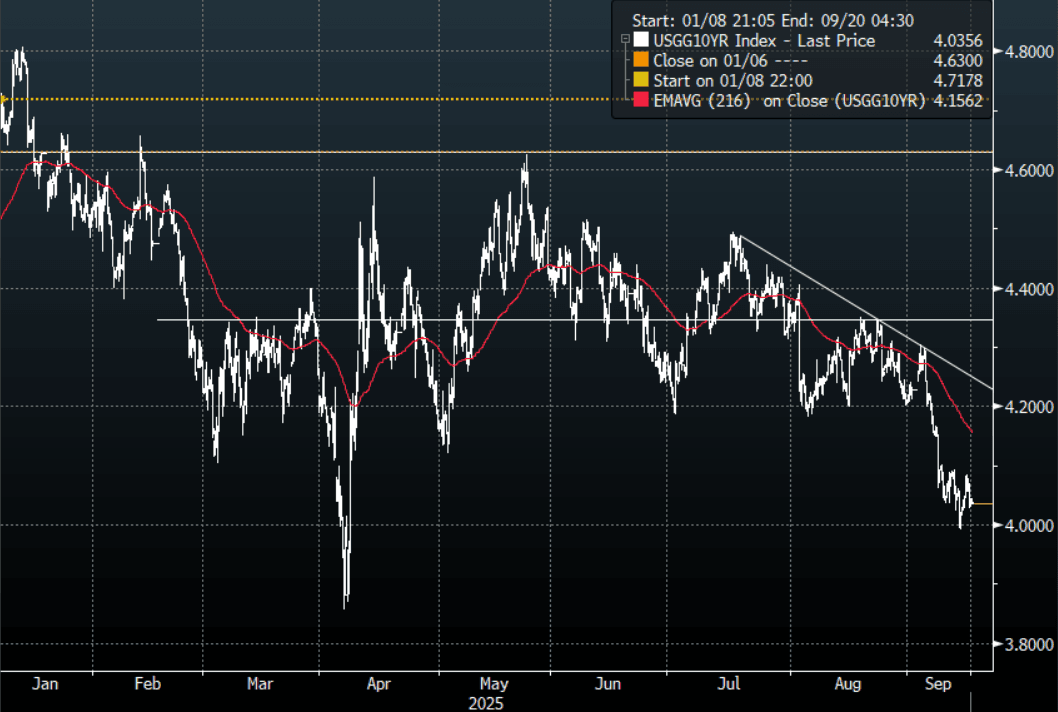Click the Sep label on time axis
This screenshot has width=1058, height=712.
[937, 684]
